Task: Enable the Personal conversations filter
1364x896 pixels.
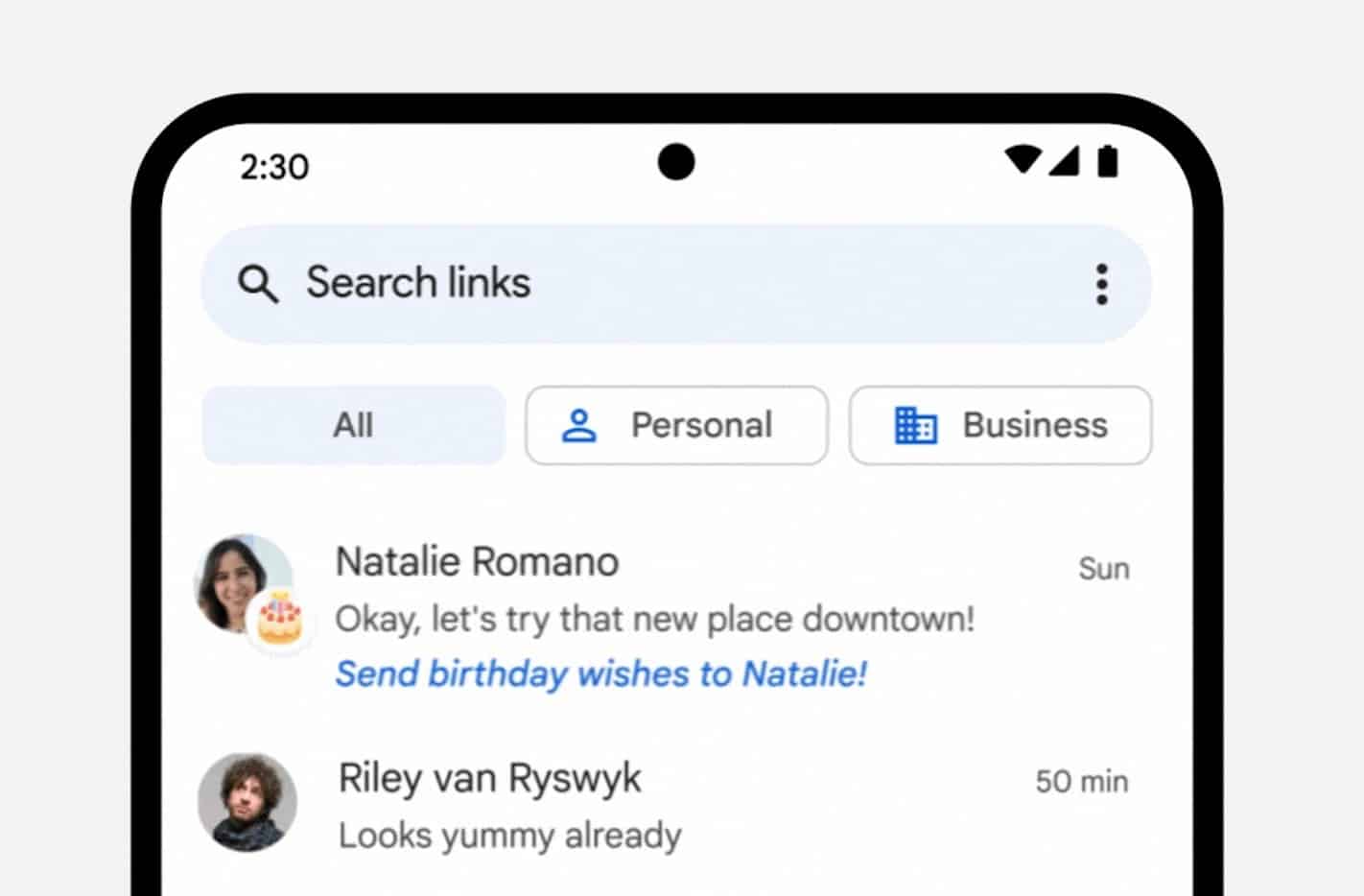Action: pyautogui.click(x=675, y=425)
